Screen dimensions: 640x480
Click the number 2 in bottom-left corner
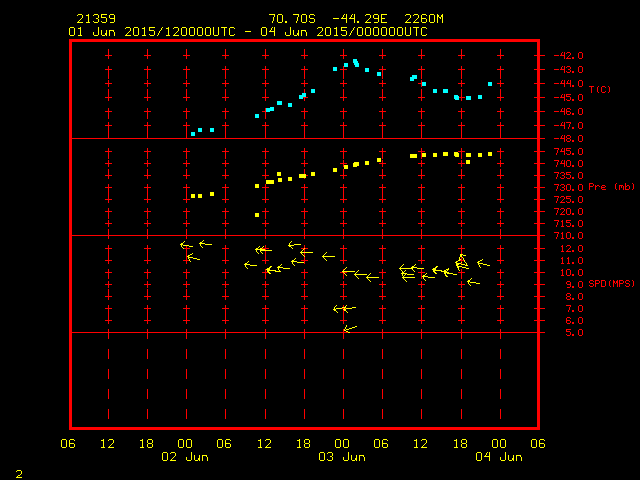(19, 474)
